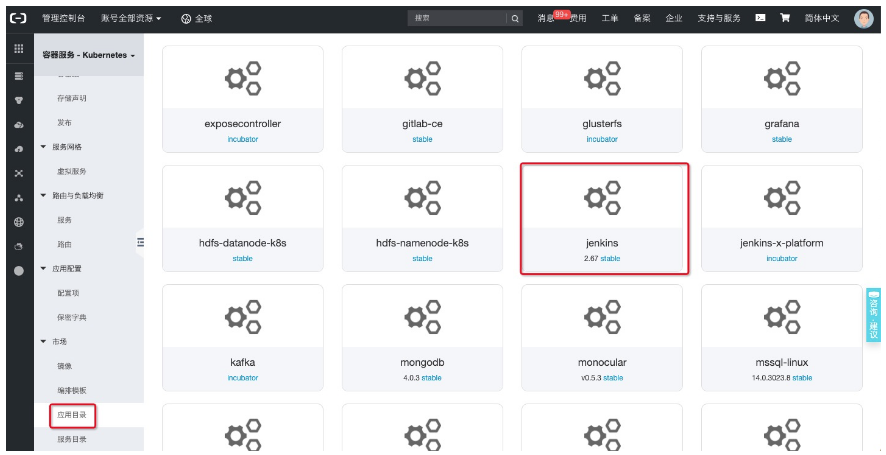Click the gear icon on gitlab-ce card

click(x=423, y=78)
